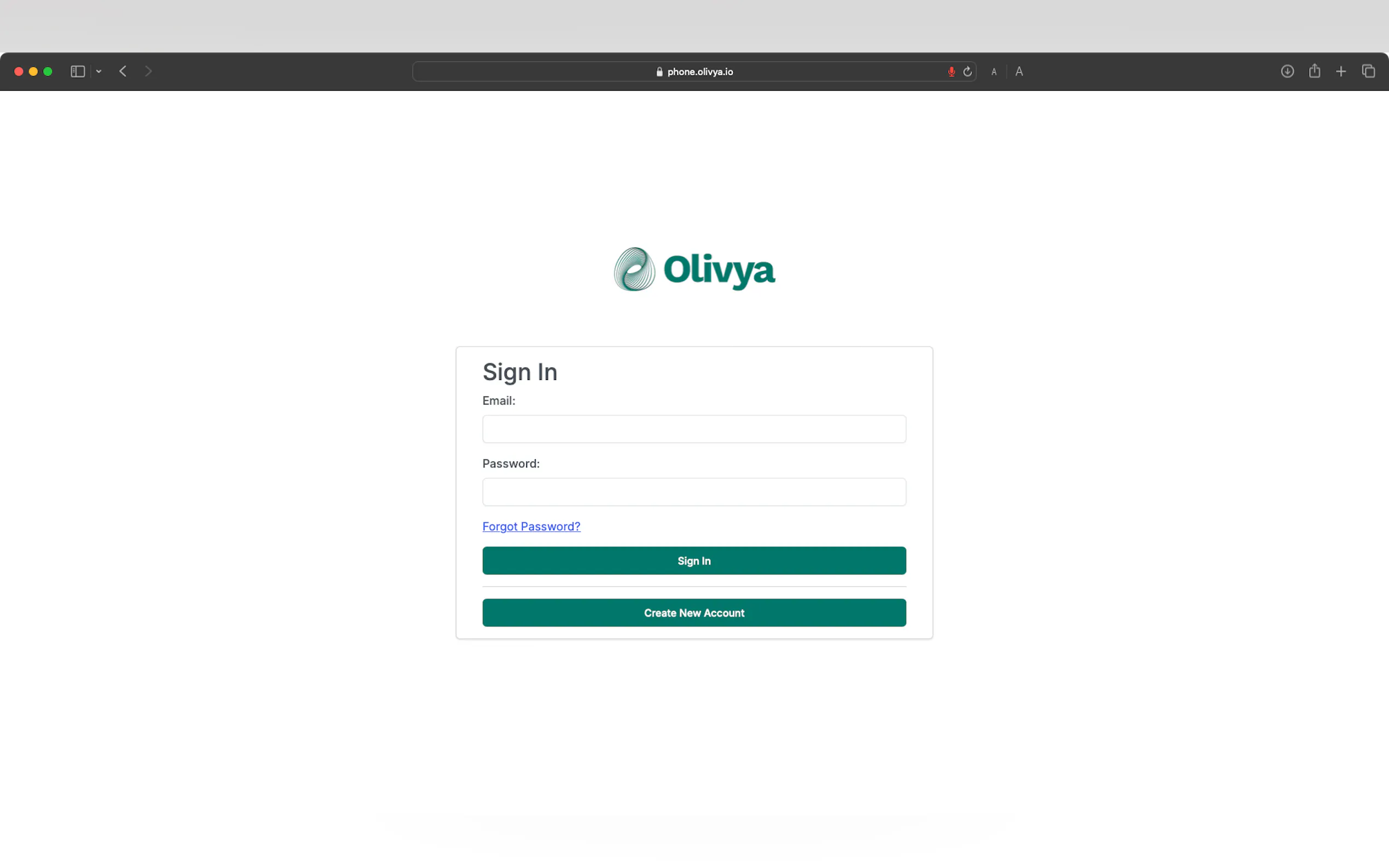Click the share icon in toolbar
This screenshot has height=868, width=1389.
(x=1314, y=71)
